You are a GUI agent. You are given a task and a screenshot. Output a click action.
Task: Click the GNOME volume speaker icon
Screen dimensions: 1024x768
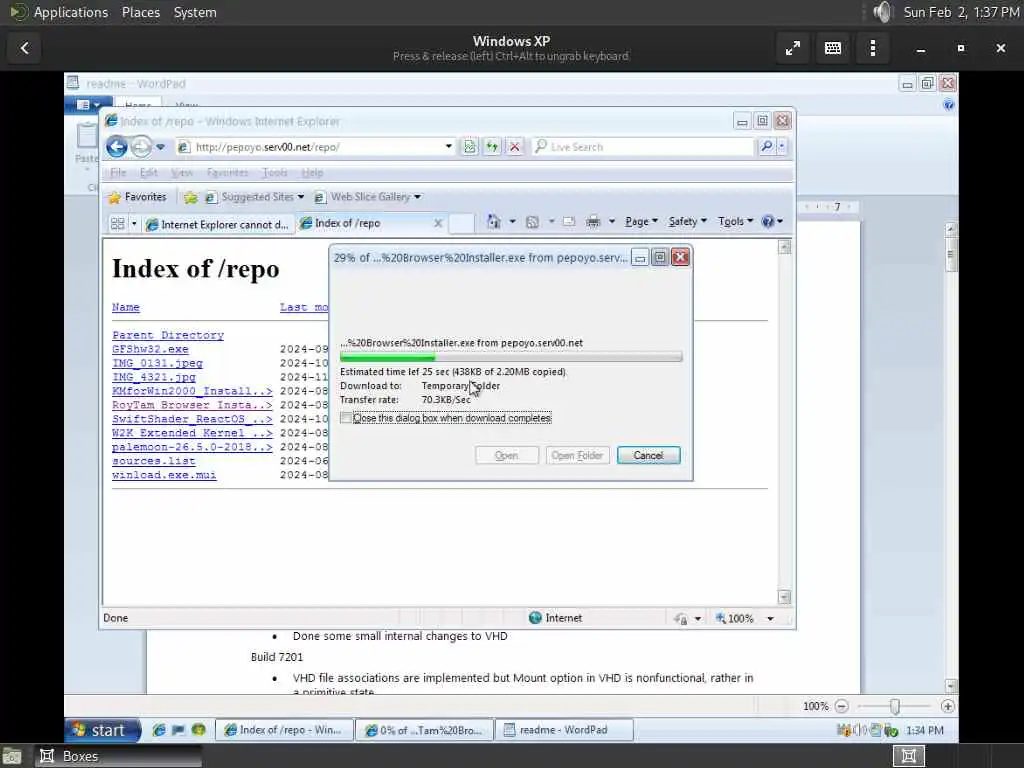(x=882, y=12)
